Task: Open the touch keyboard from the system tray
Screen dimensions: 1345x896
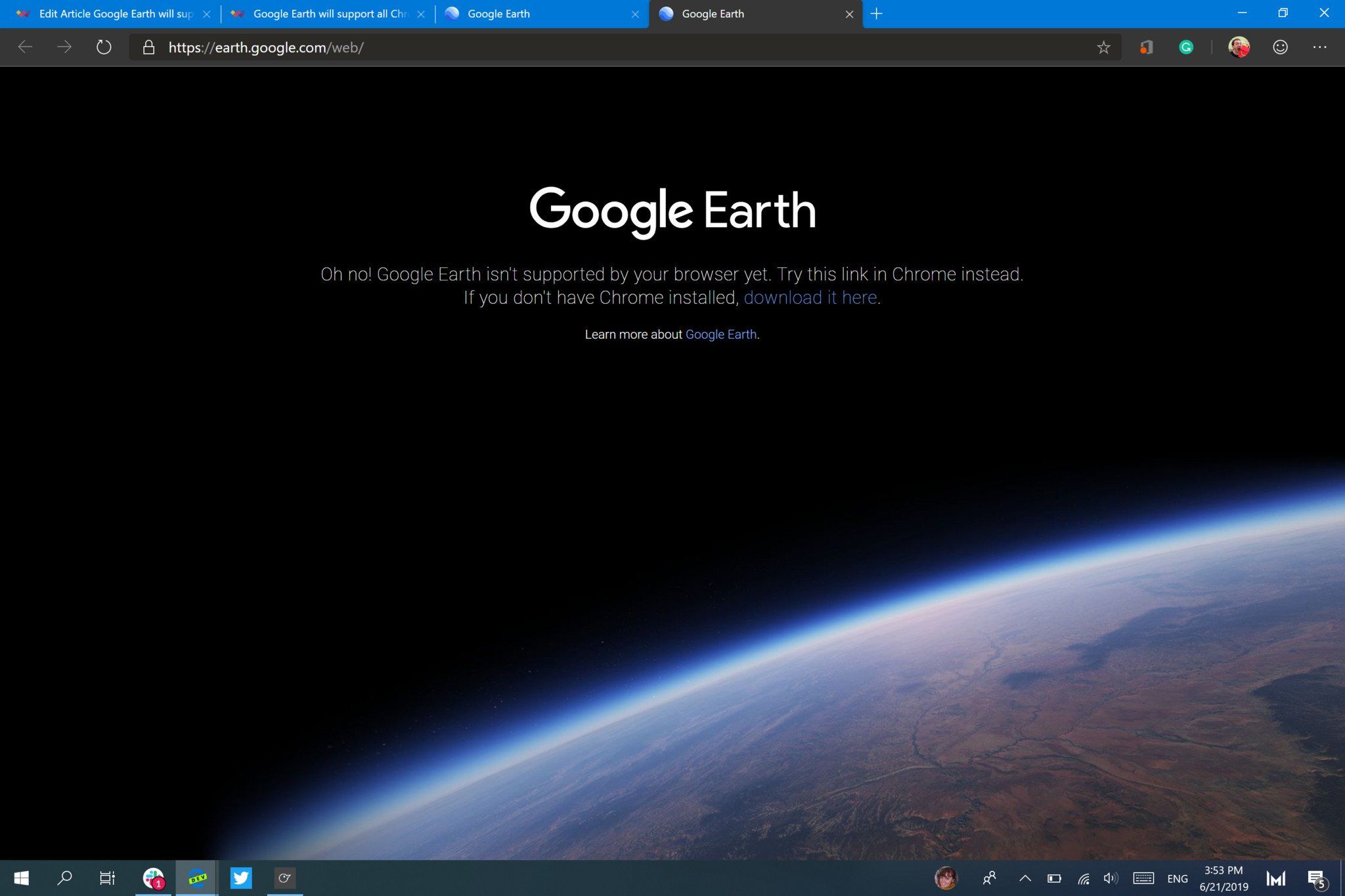Action: [x=1143, y=878]
